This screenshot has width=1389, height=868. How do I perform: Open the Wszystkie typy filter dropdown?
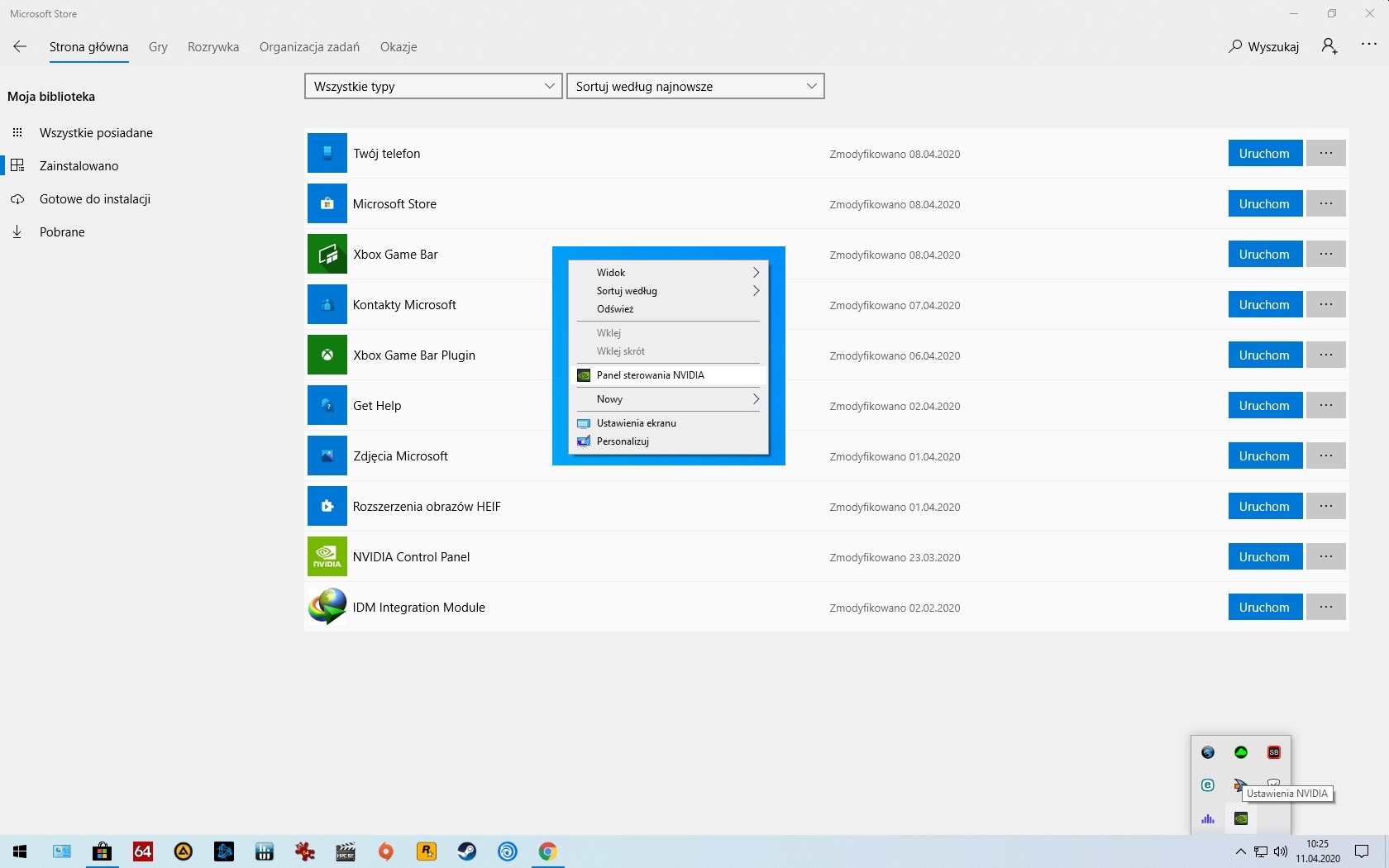[433, 86]
